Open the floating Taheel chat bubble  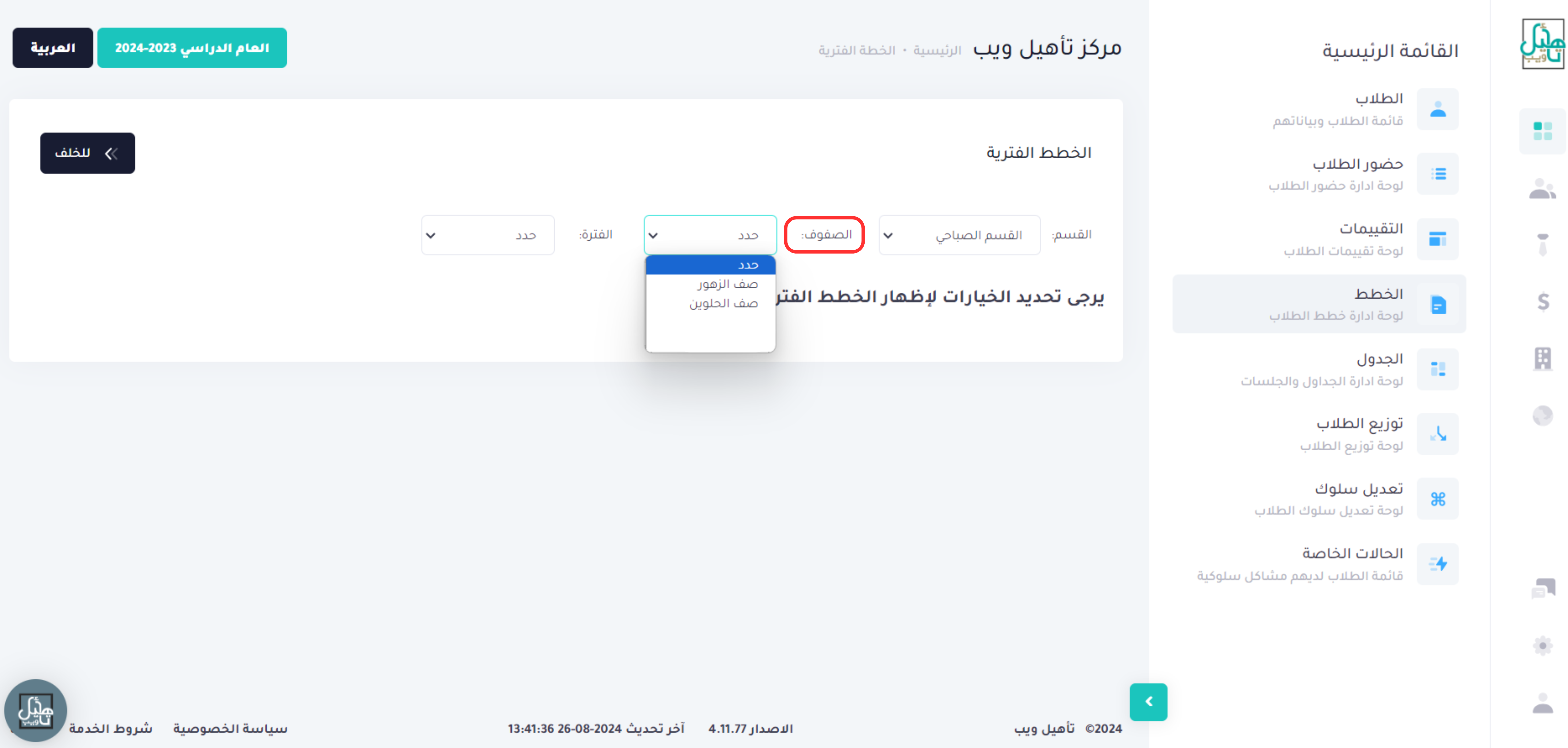point(35,710)
